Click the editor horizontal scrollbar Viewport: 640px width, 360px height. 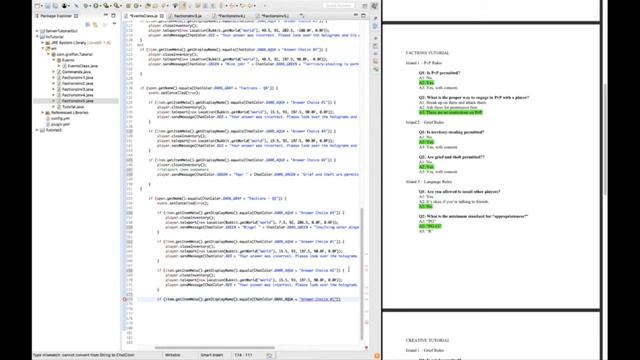[215, 348]
